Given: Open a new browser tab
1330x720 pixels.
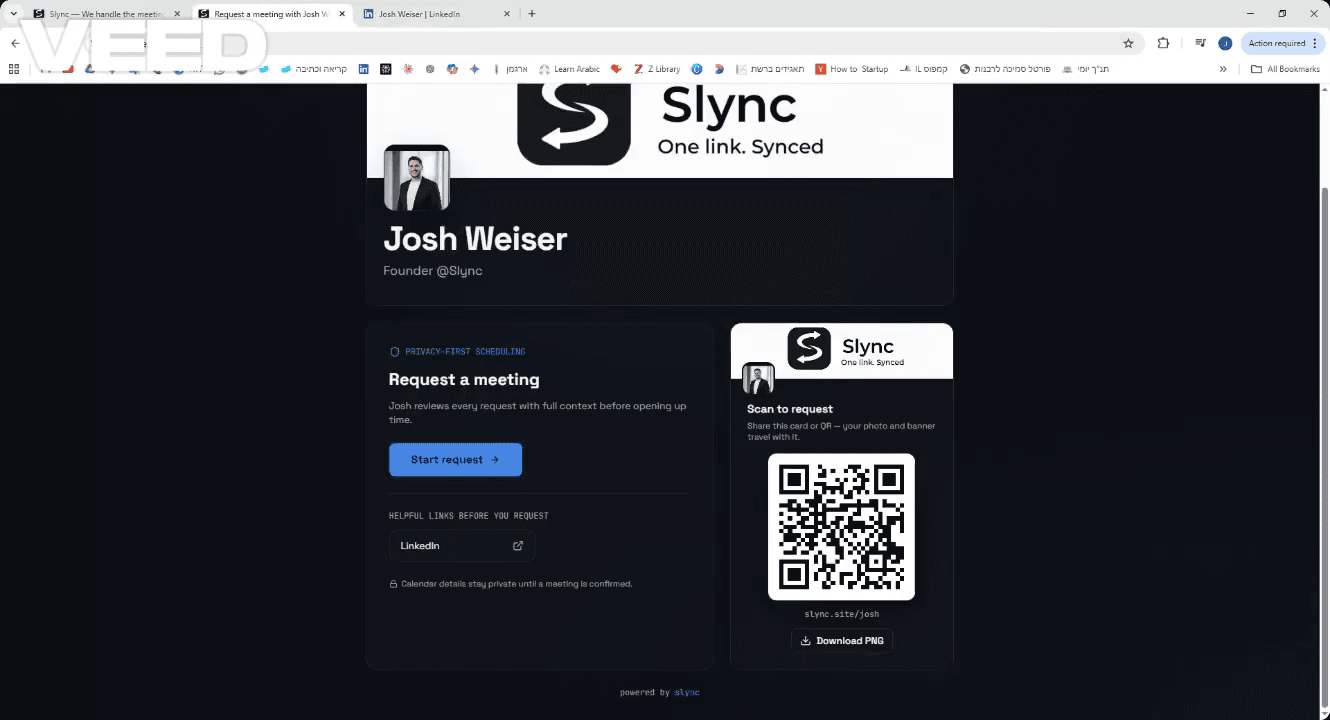Looking at the screenshot, I should [x=532, y=14].
